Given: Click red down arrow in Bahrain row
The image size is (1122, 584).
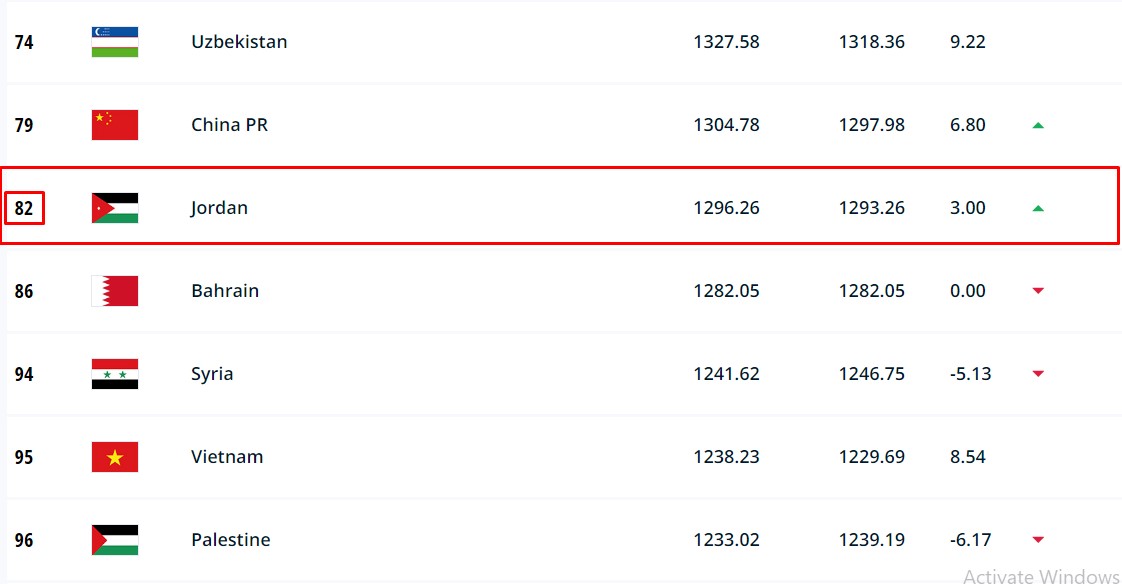Looking at the screenshot, I should [x=1038, y=291].
